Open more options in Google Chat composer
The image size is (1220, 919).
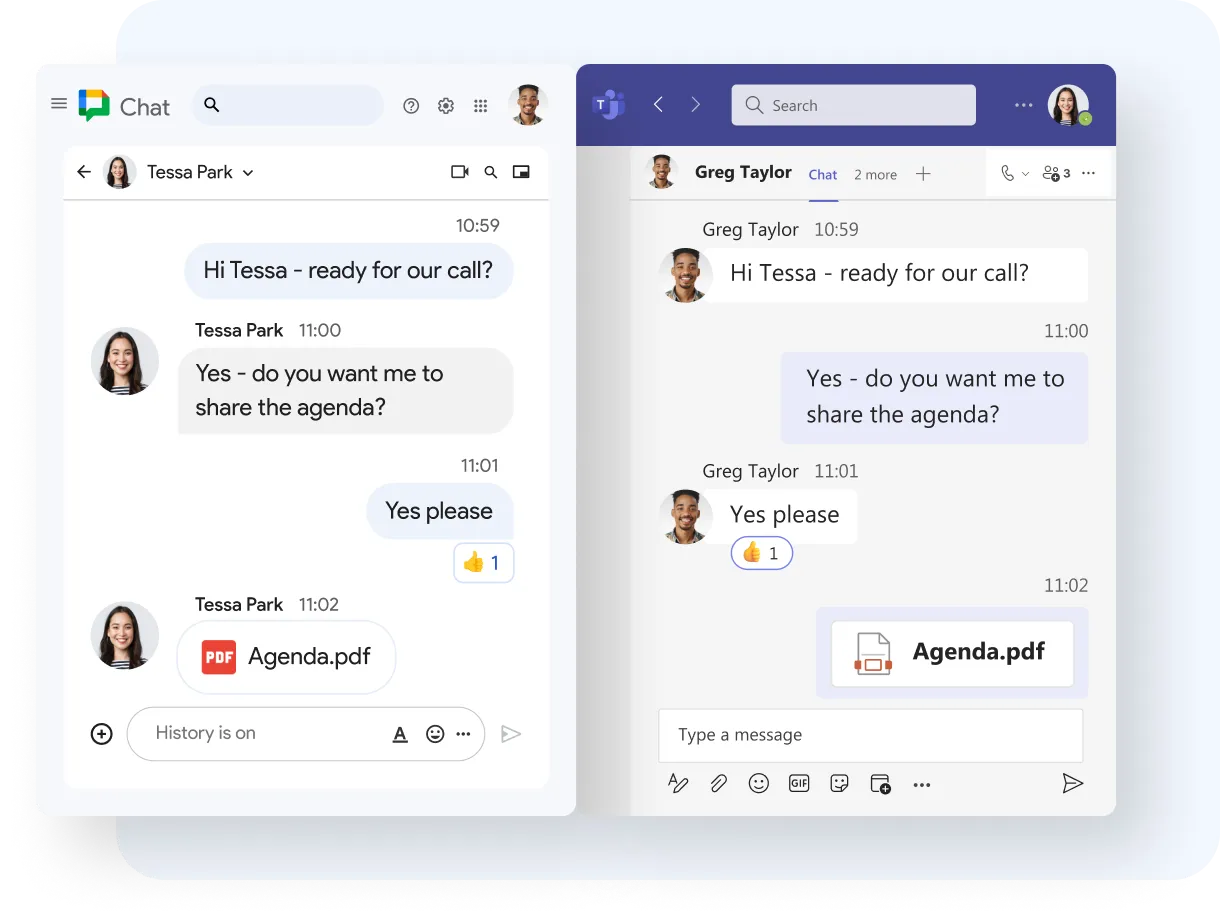tap(463, 734)
